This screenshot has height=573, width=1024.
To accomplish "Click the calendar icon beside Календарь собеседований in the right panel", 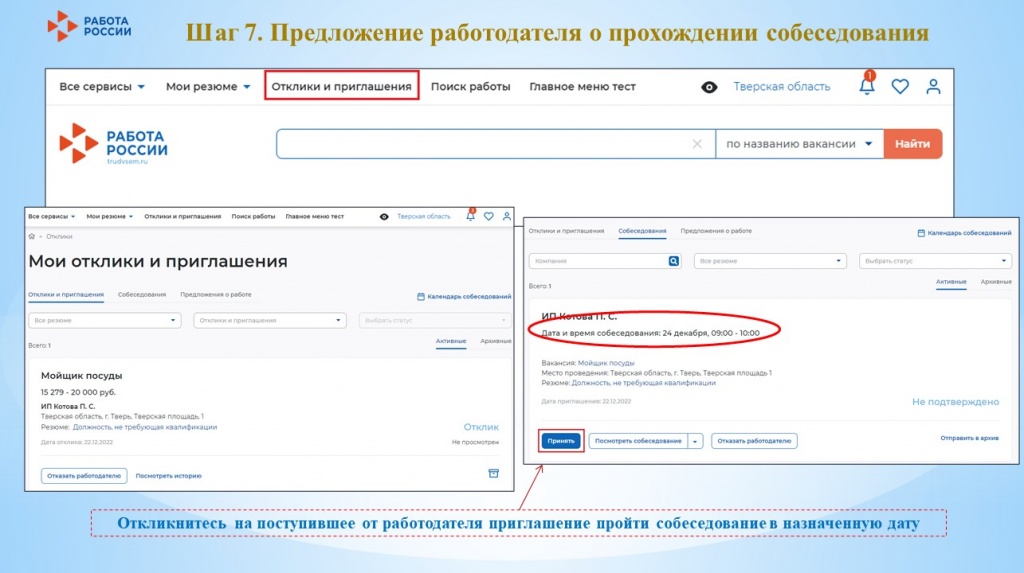I will 921,233.
